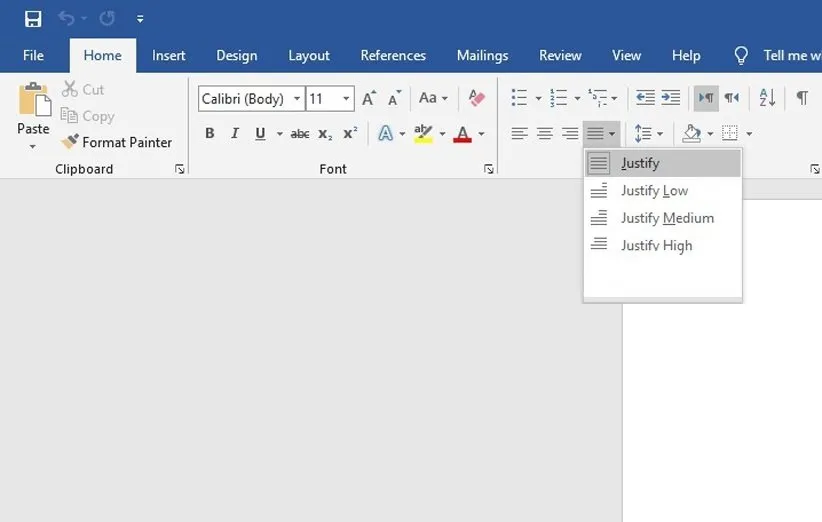Click the Grow Font size icon
This screenshot has width=822, height=522.
click(x=369, y=98)
